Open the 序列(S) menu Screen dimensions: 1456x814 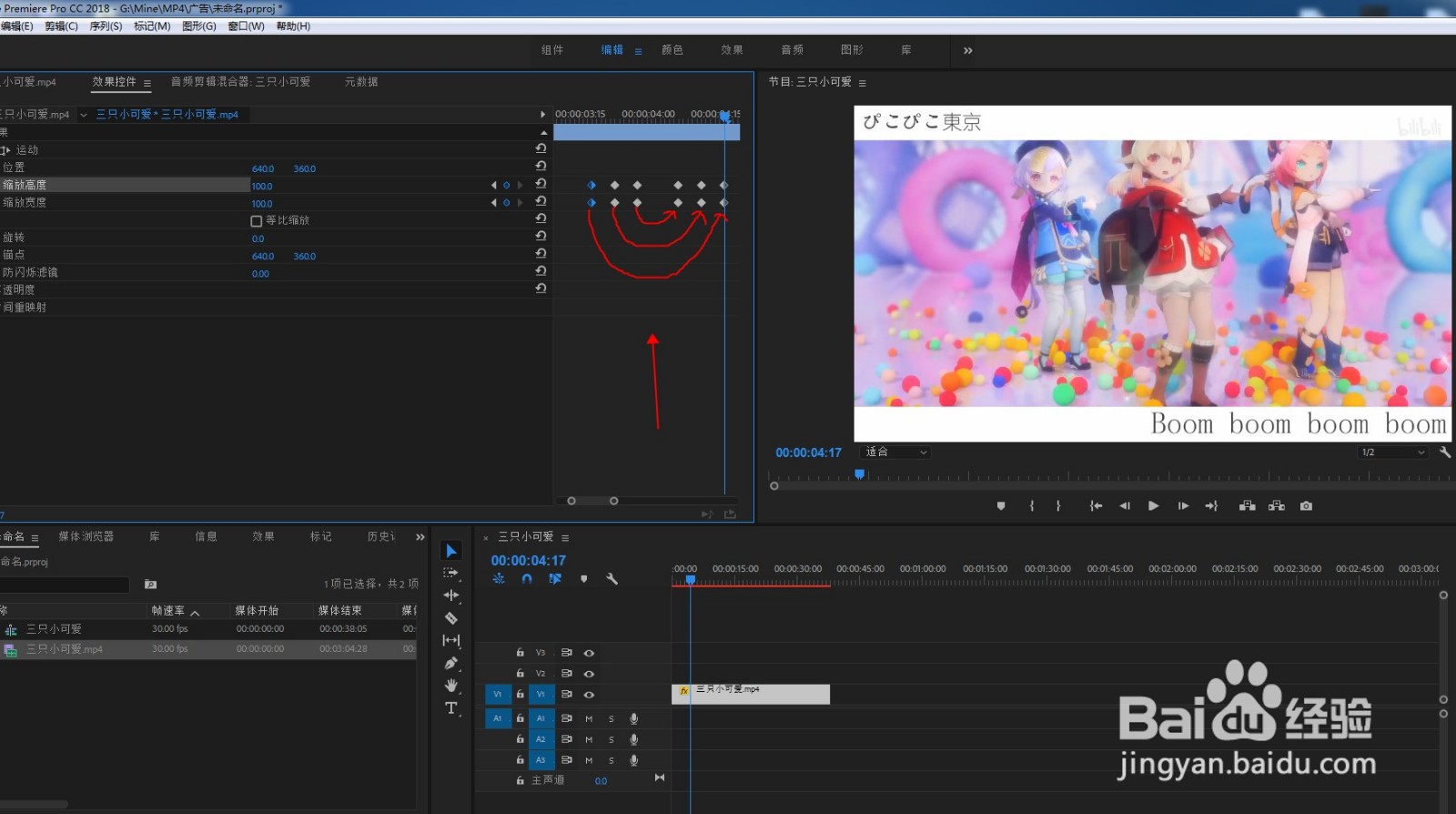106,26
